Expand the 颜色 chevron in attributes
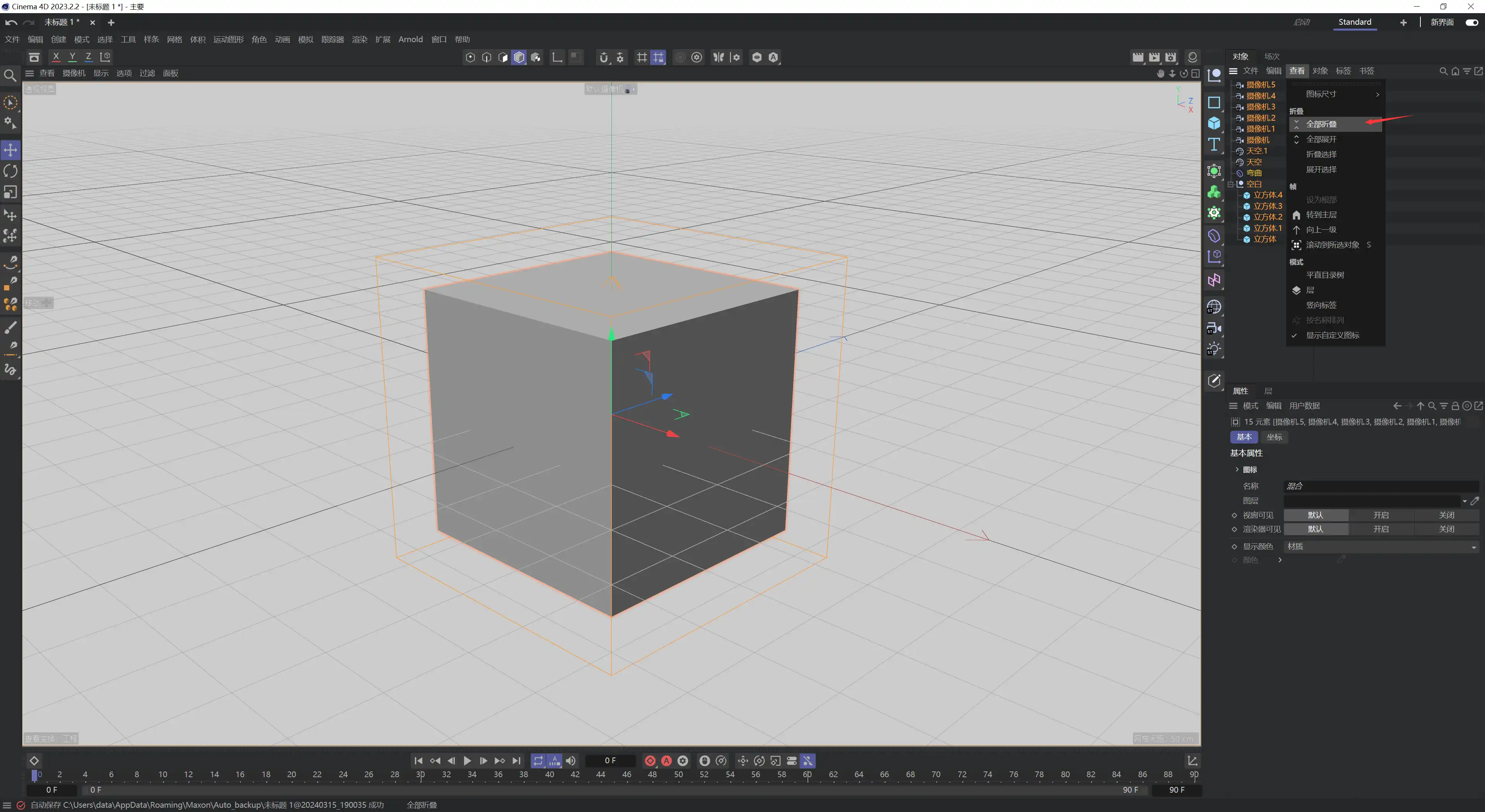1485x812 pixels. [x=1280, y=560]
